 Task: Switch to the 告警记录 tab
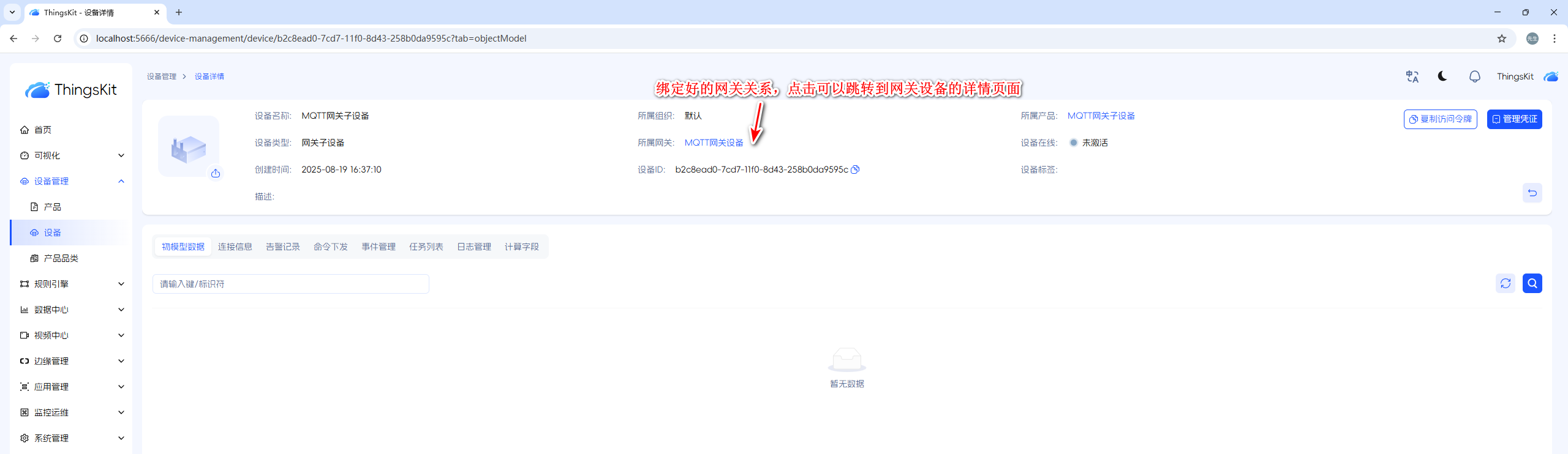pos(282,247)
